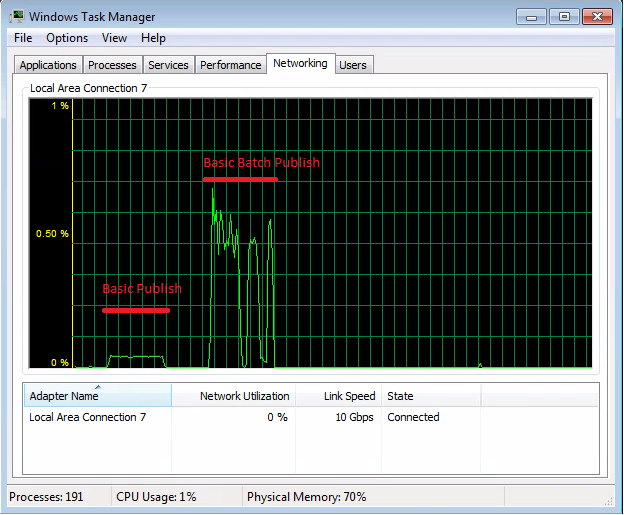The width and height of the screenshot is (624, 515).
Task: Click the window resize grip in status bar
Action: pyautogui.click(x=609, y=501)
